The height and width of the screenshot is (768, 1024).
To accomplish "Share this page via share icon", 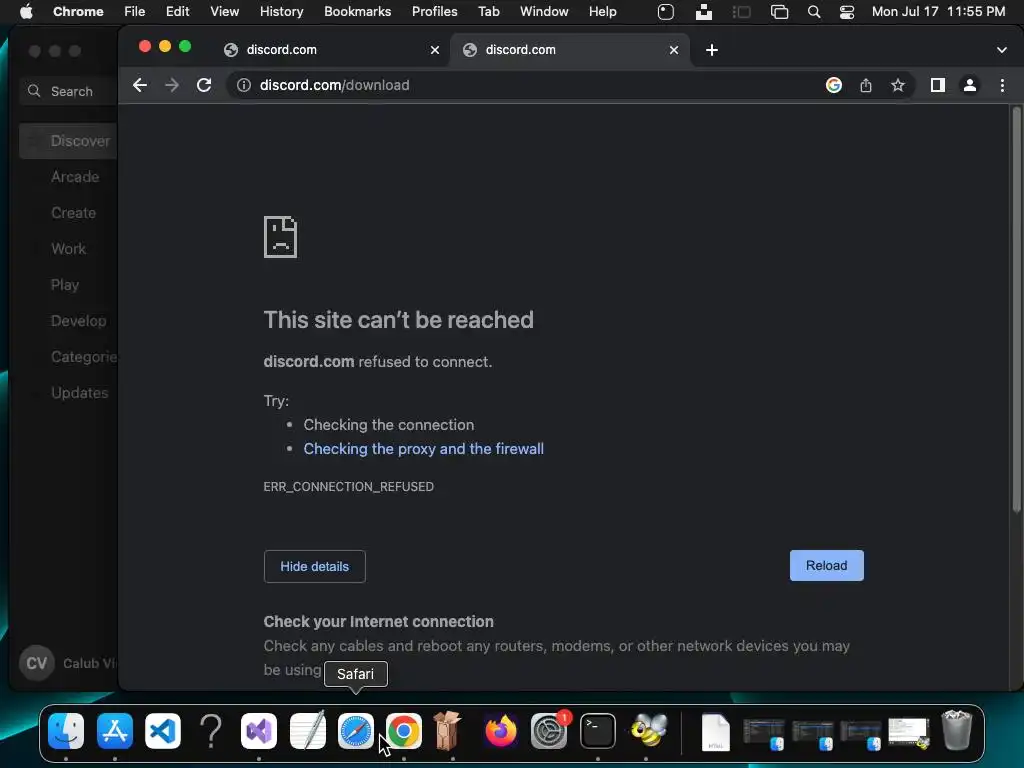I will click(x=865, y=85).
